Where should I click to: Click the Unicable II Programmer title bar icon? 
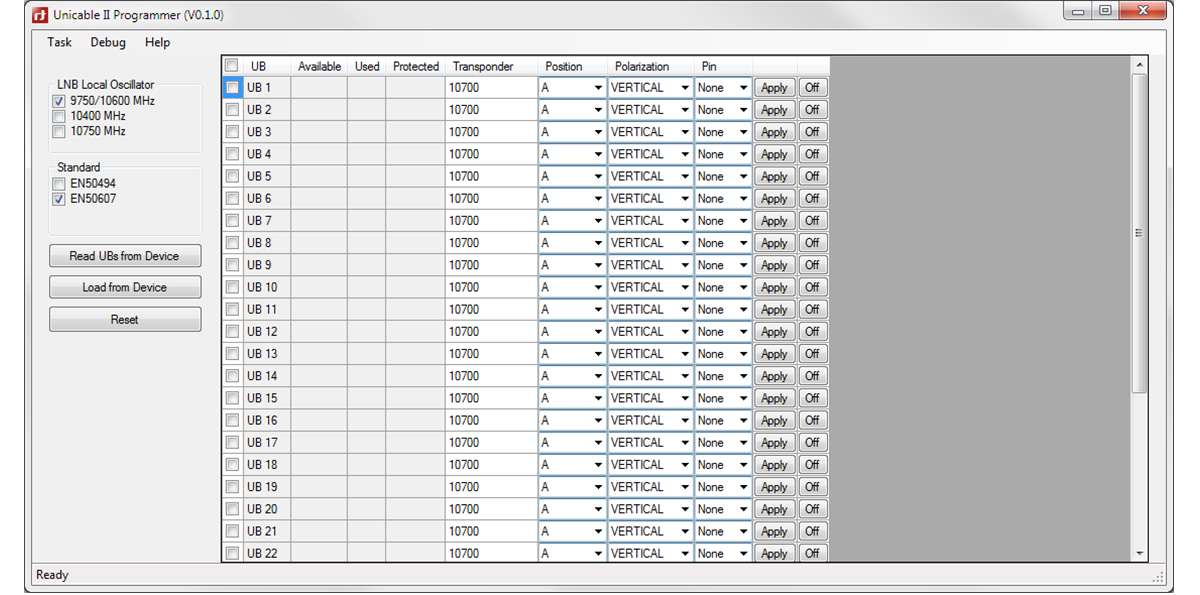40,15
